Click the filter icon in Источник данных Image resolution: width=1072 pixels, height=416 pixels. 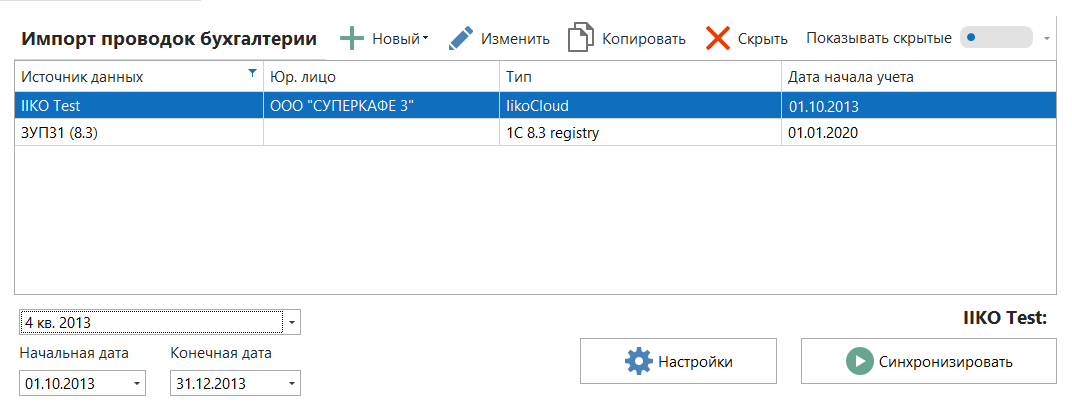point(252,73)
